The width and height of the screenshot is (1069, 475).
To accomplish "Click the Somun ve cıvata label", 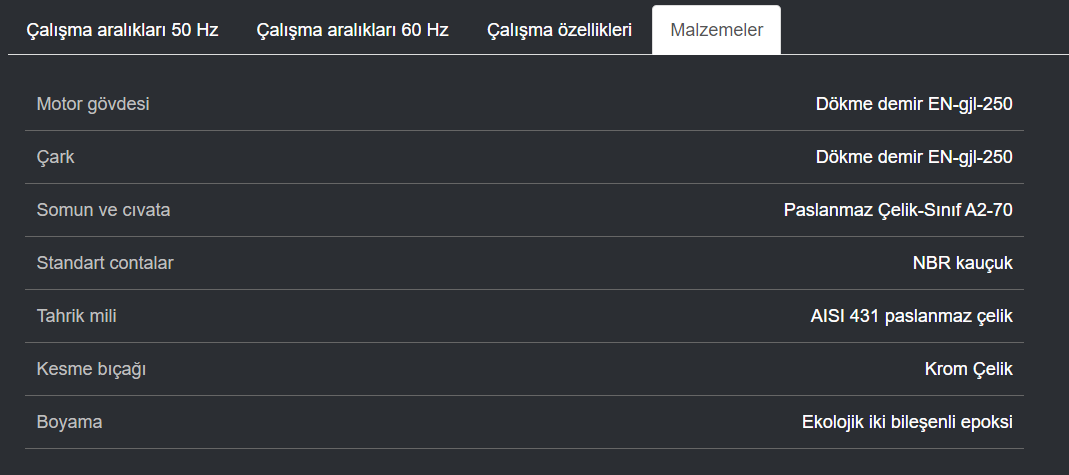I will click(104, 210).
